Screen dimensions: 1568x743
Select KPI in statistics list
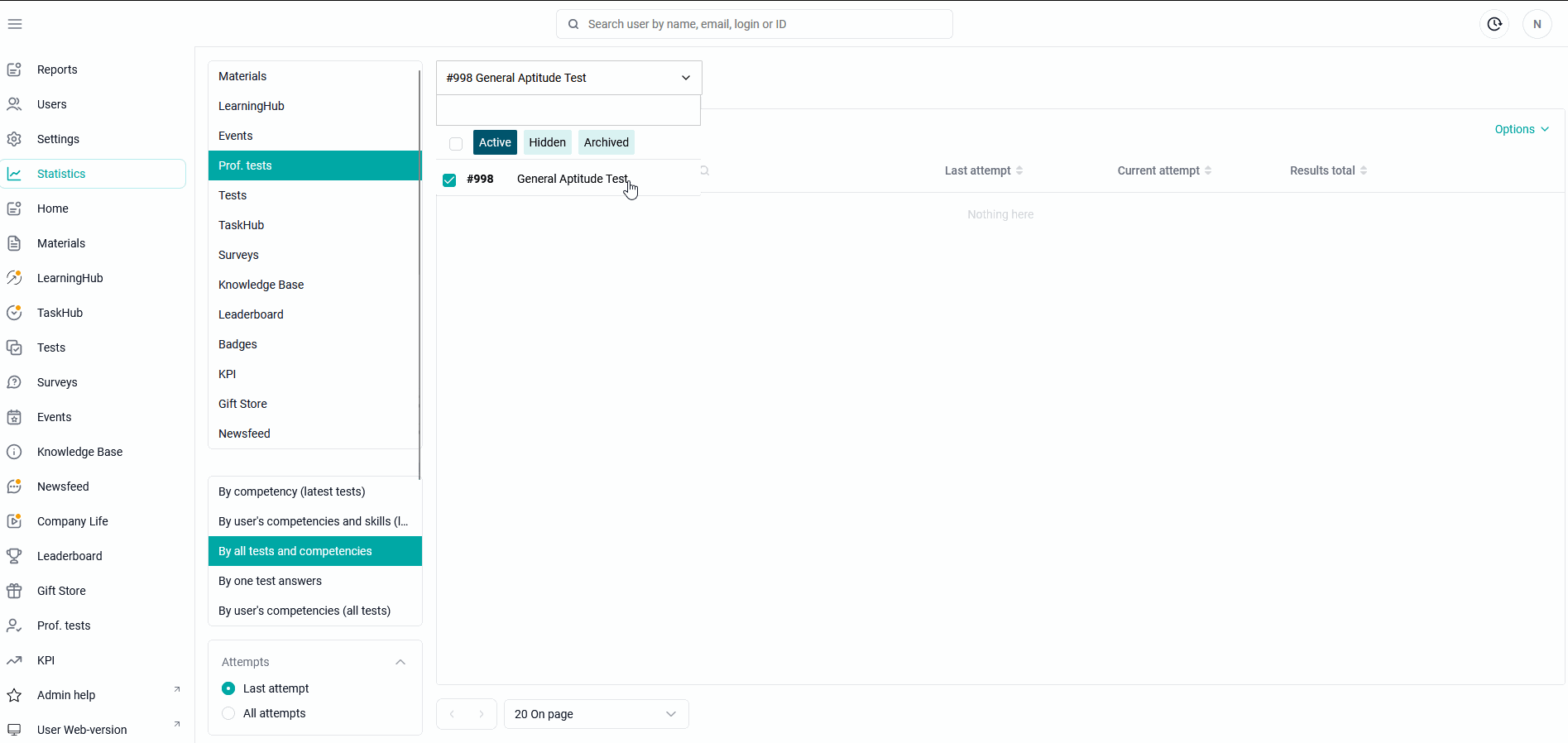tap(314, 374)
